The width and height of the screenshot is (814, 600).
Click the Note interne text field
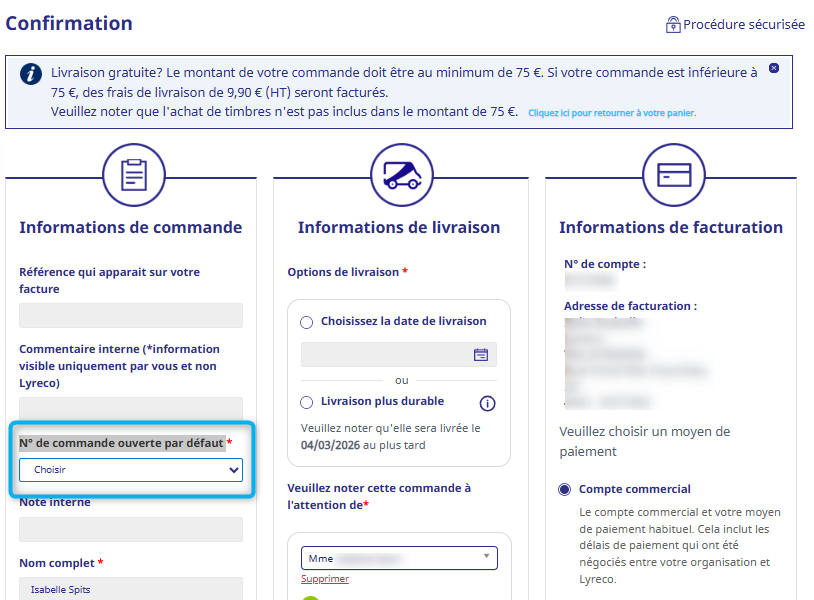tap(131, 530)
